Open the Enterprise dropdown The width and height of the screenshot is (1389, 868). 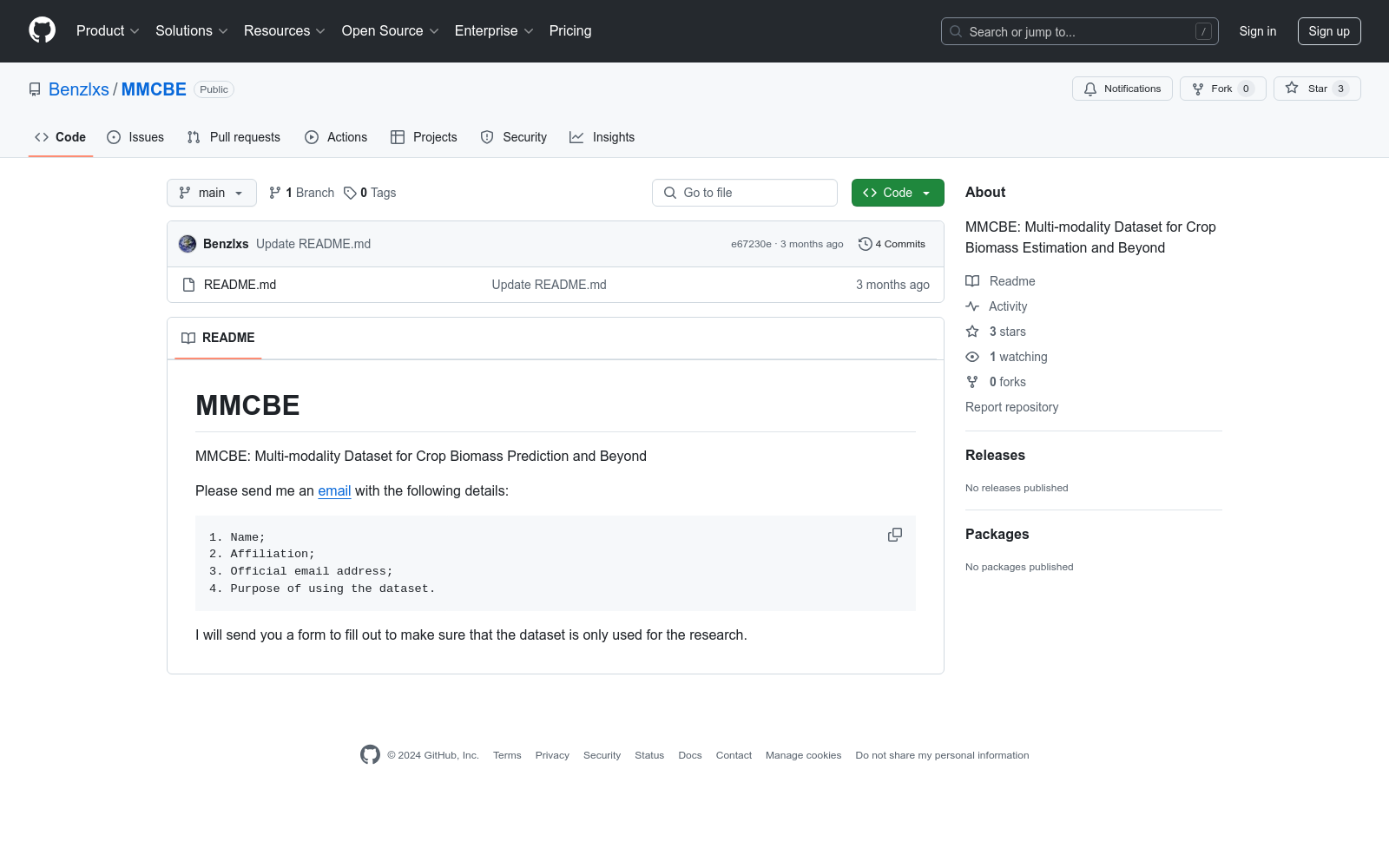[494, 31]
